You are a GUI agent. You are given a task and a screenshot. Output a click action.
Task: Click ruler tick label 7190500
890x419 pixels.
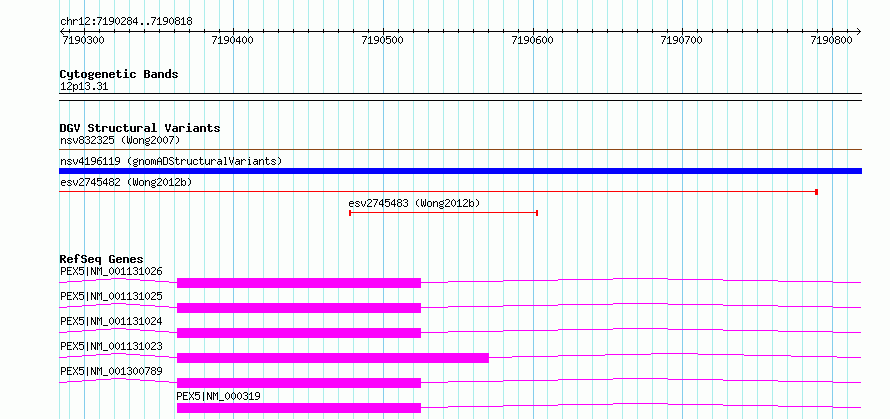382,40
